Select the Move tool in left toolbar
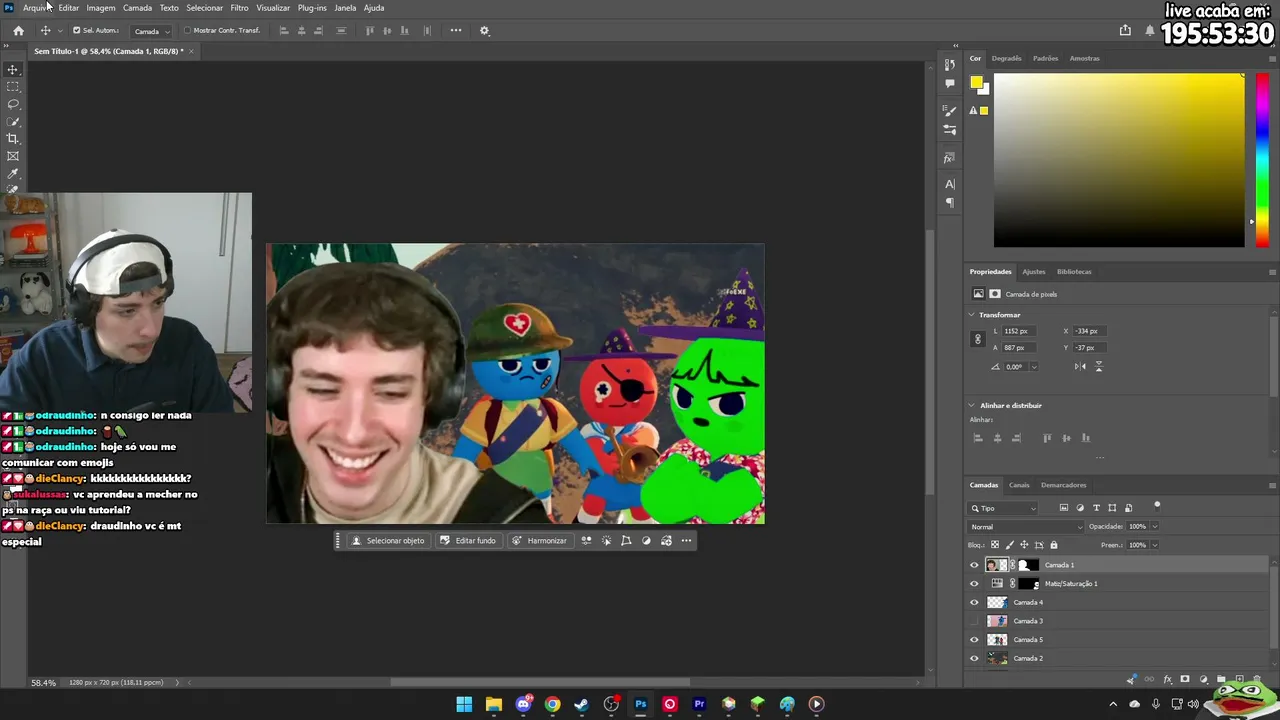Image resolution: width=1280 pixels, height=720 pixels. (13, 70)
